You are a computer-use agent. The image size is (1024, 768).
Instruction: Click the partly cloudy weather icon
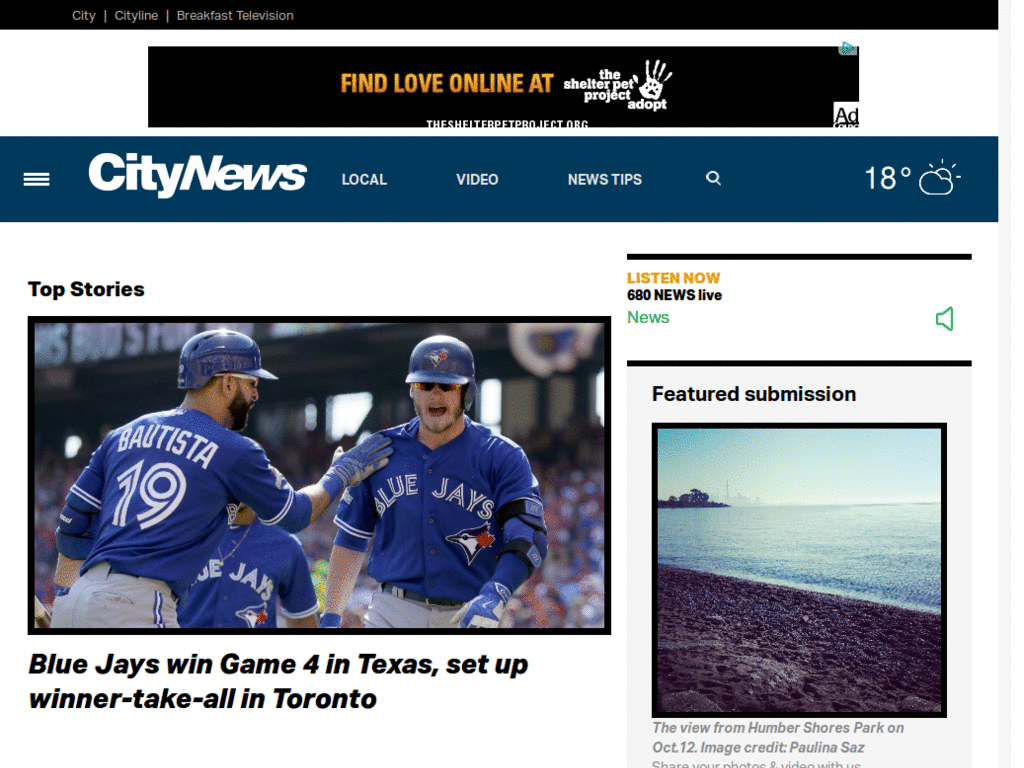pyautogui.click(x=939, y=178)
